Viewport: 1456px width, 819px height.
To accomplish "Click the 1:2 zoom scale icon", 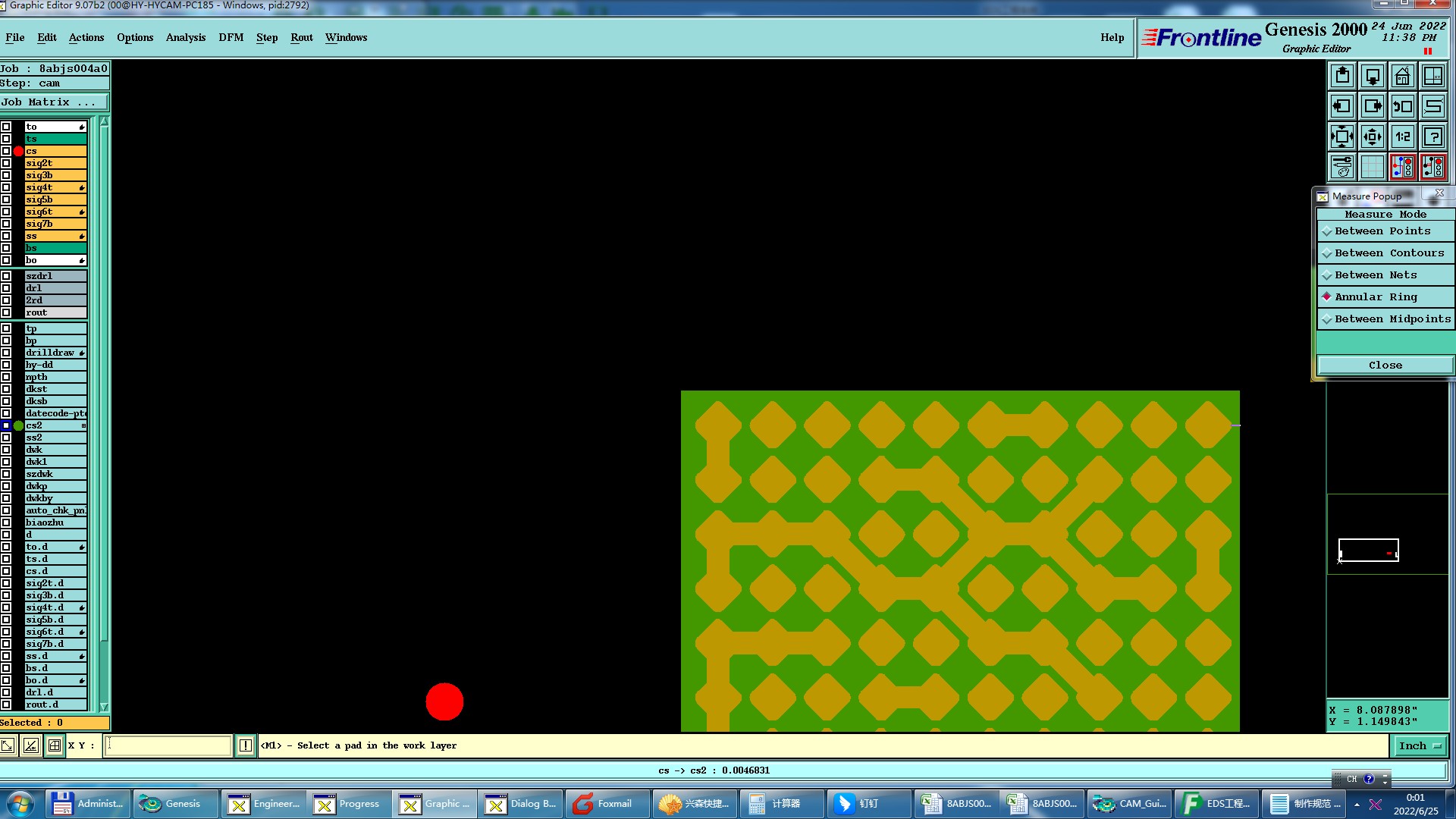I will (1402, 136).
